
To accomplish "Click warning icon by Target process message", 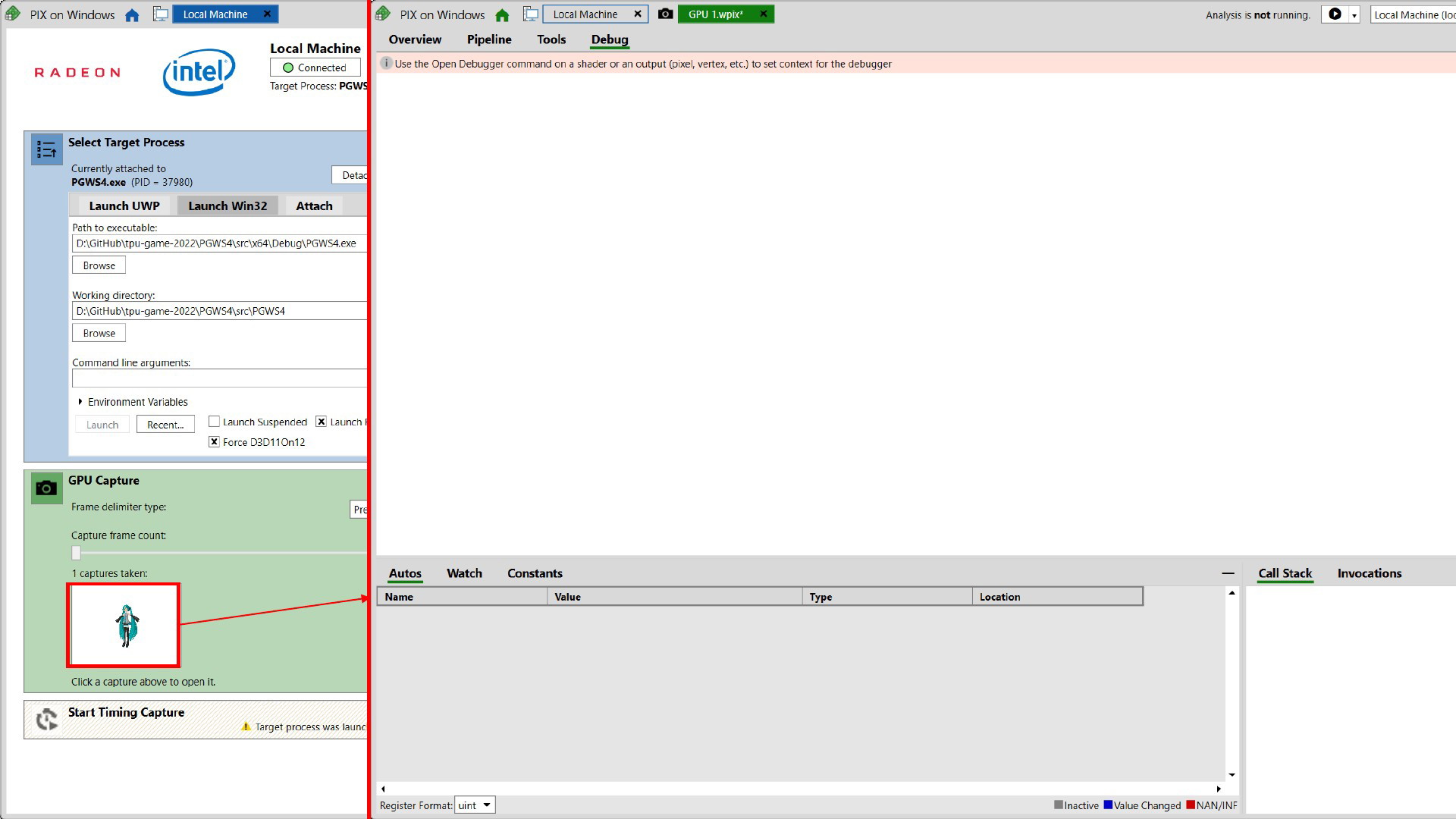I will 246,726.
